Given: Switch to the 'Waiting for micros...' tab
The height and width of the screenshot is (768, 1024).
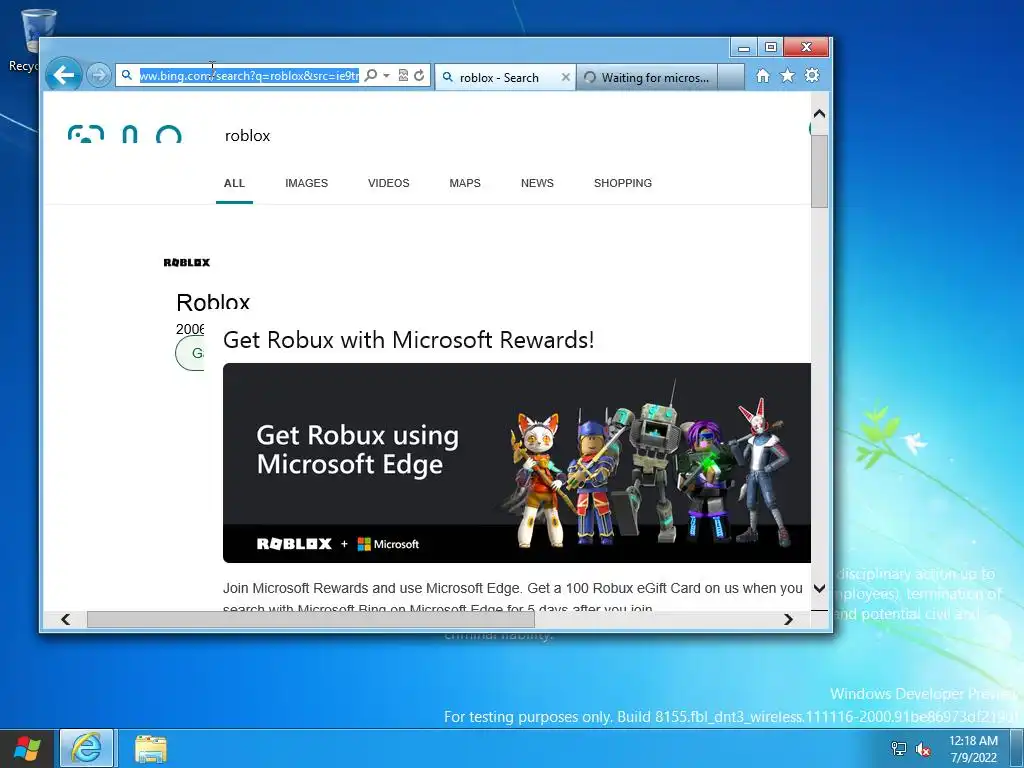Looking at the screenshot, I should coord(647,78).
